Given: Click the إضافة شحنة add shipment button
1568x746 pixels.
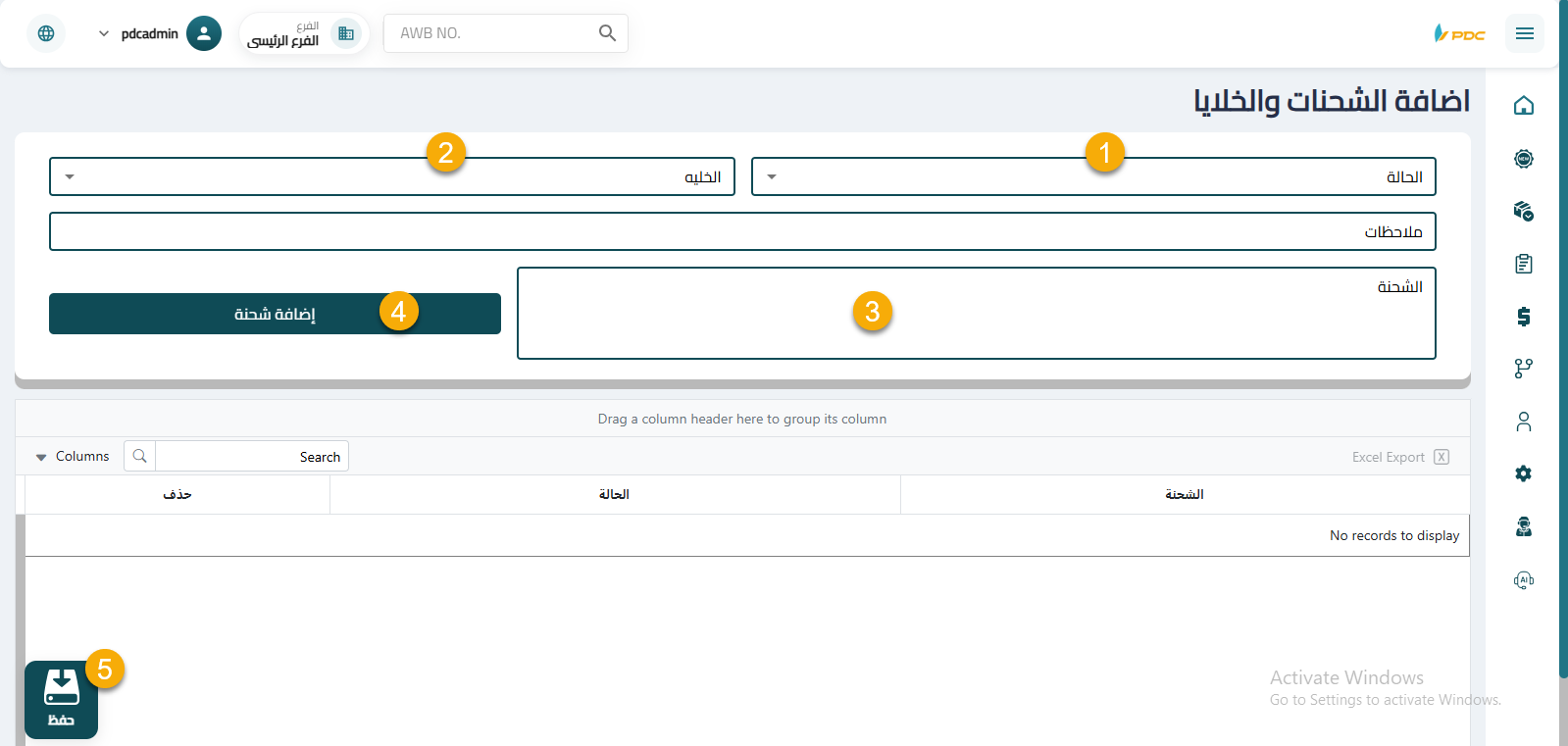Looking at the screenshot, I should pyautogui.click(x=275, y=314).
